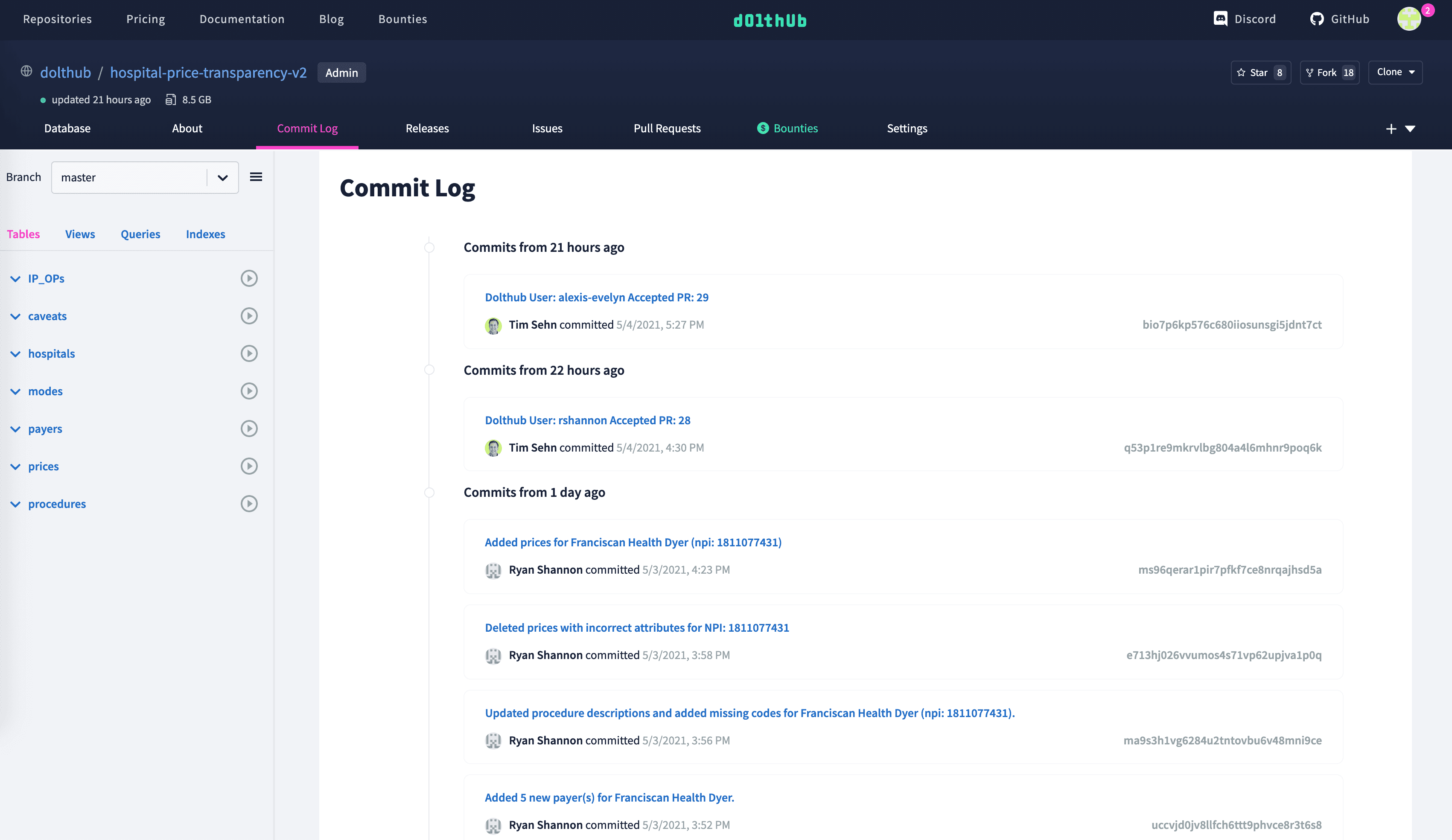Expand the procedures table chevron
Viewport: 1452px width, 840px height.
coord(15,504)
